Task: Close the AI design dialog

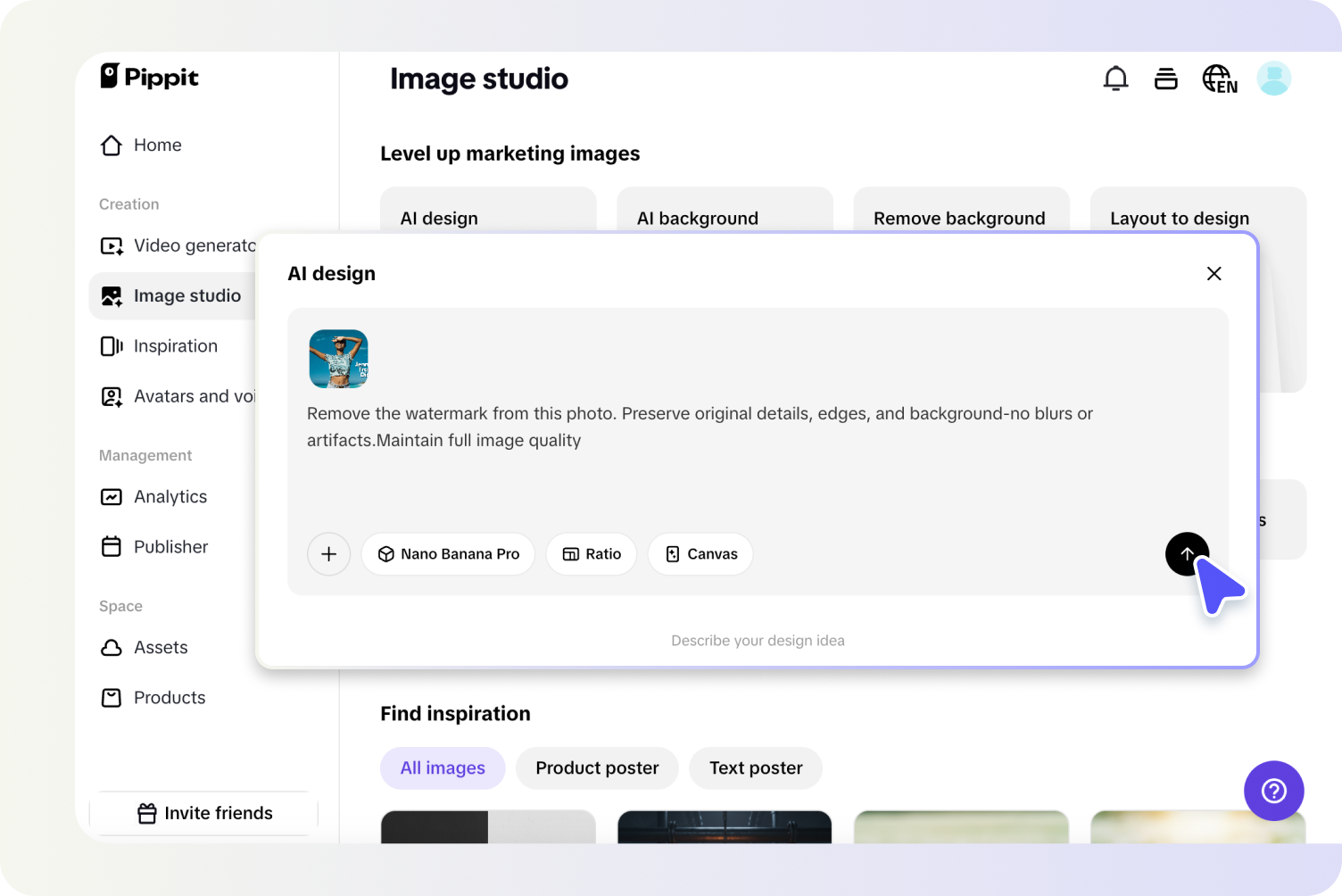Action: click(1214, 274)
